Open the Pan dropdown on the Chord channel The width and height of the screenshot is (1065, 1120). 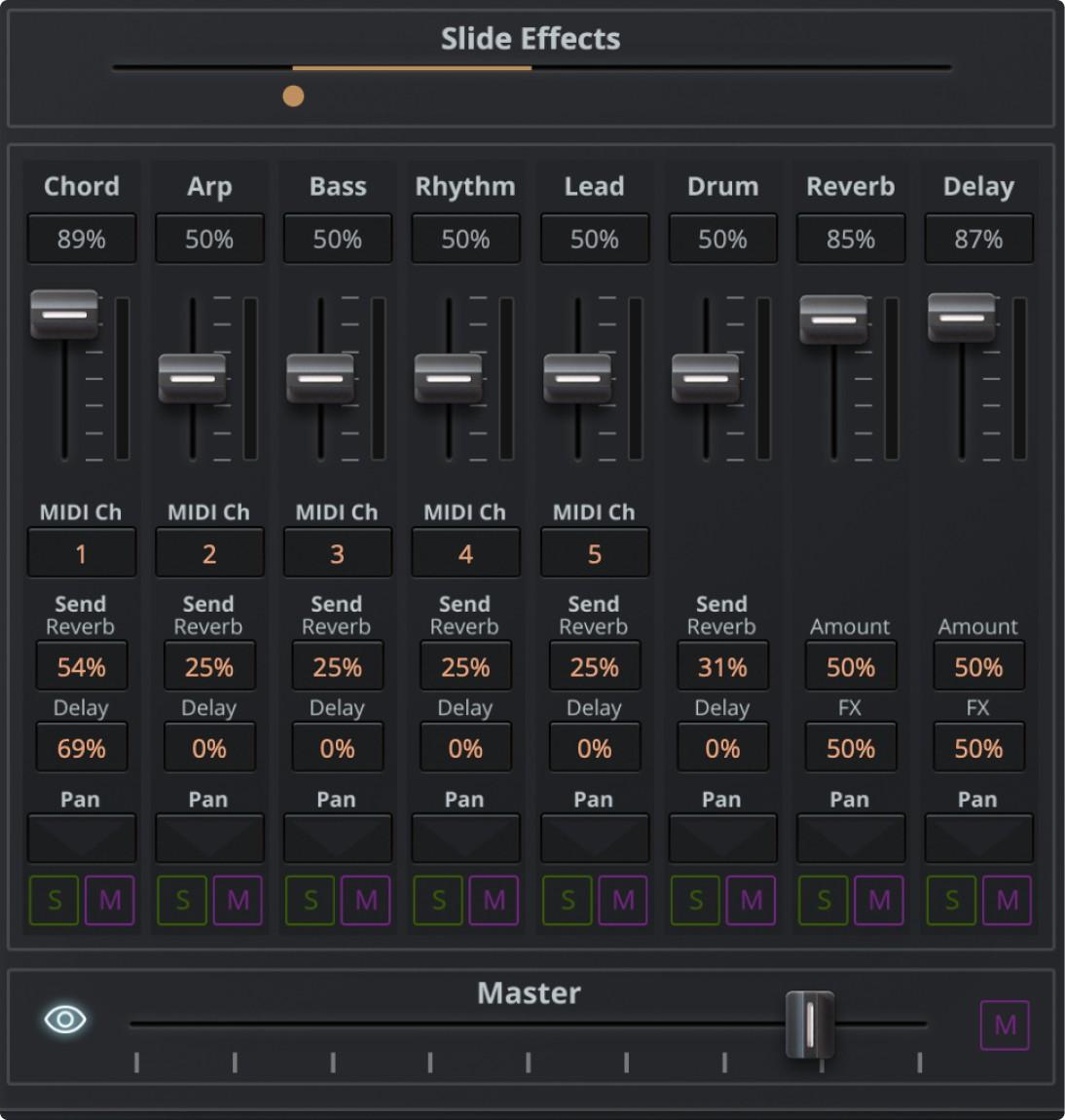click(x=82, y=837)
